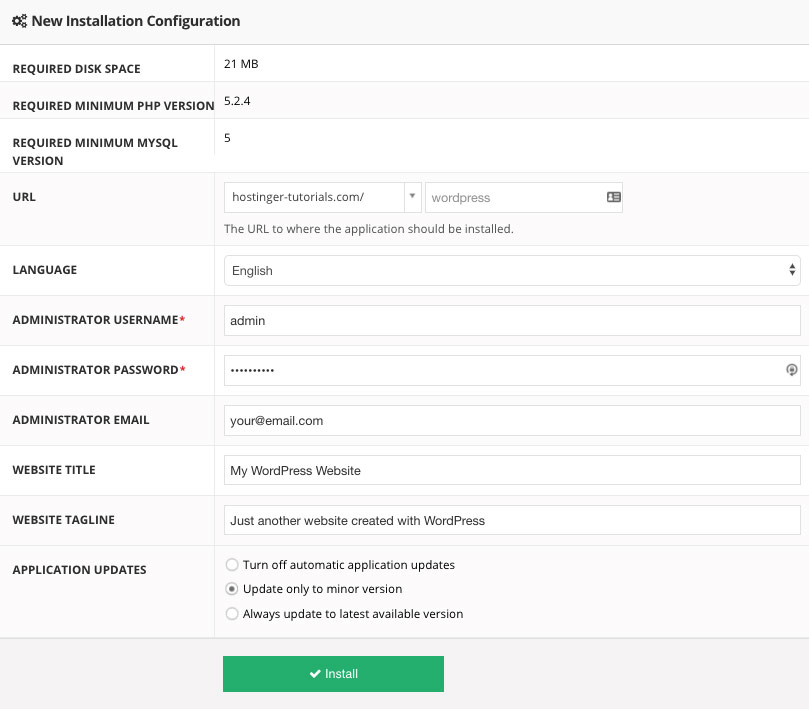Click the wordpress directory path field
The width and height of the screenshot is (809, 709).
(x=514, y=198)
